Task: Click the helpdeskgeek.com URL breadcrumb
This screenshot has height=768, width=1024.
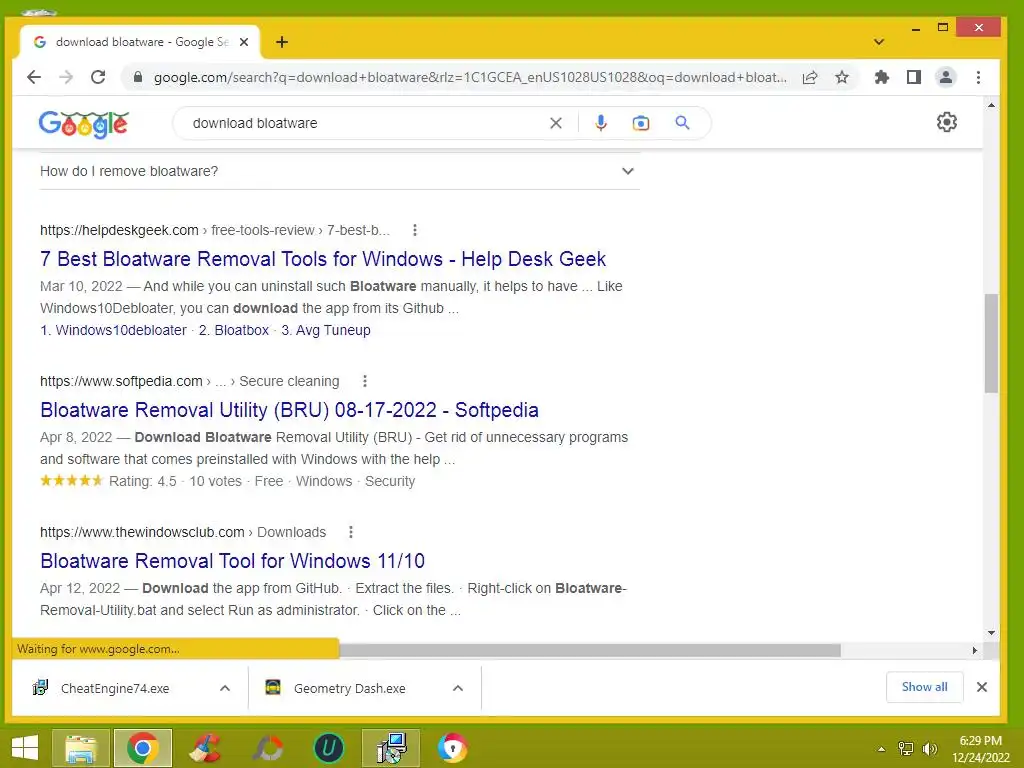Action: click(214, 230)
